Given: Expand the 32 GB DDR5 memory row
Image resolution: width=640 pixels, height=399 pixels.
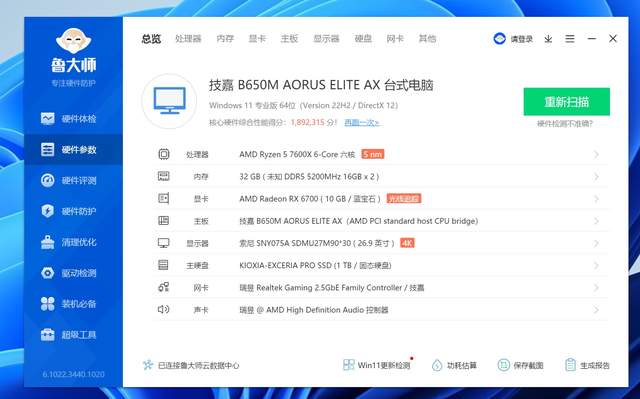Looking at the screenshot, I should coord(380,177).
